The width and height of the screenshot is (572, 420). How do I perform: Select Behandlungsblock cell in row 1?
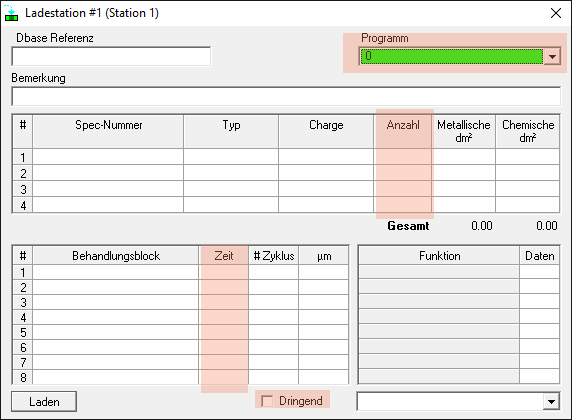(x=116, y=272)
